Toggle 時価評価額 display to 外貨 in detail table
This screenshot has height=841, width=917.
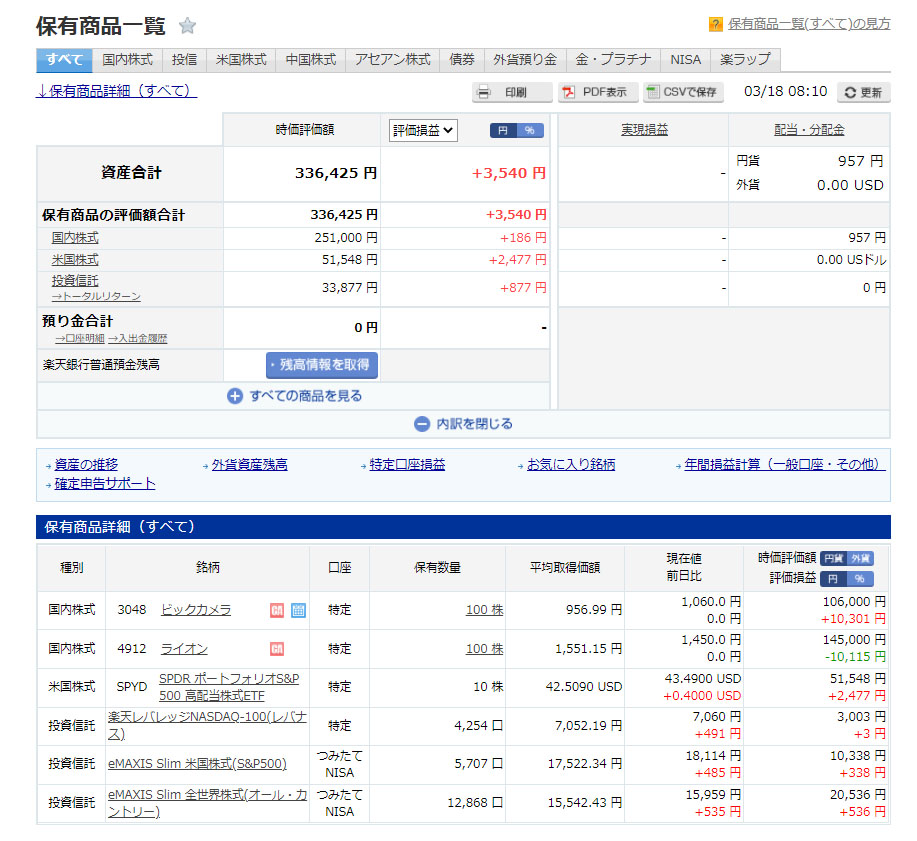[861, 559]
